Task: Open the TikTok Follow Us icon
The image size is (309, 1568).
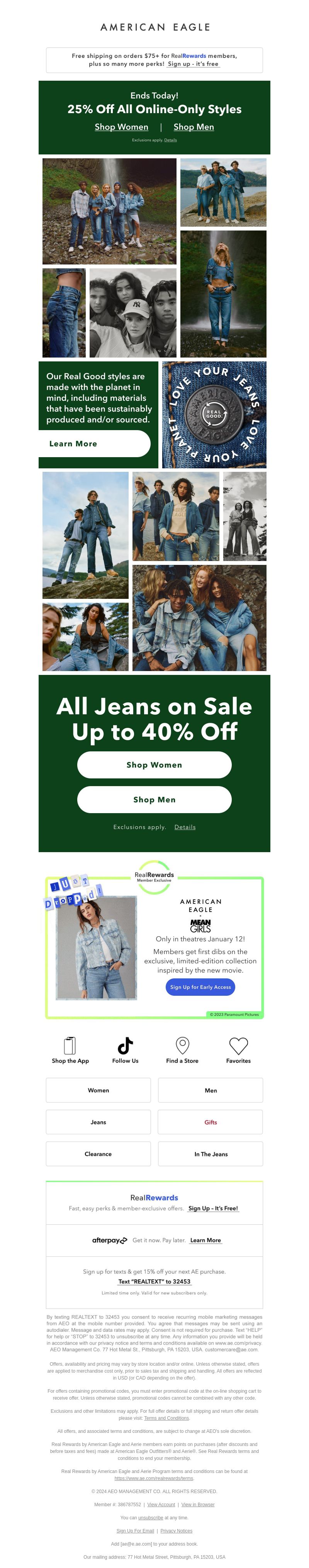Action: (125, 1046)
